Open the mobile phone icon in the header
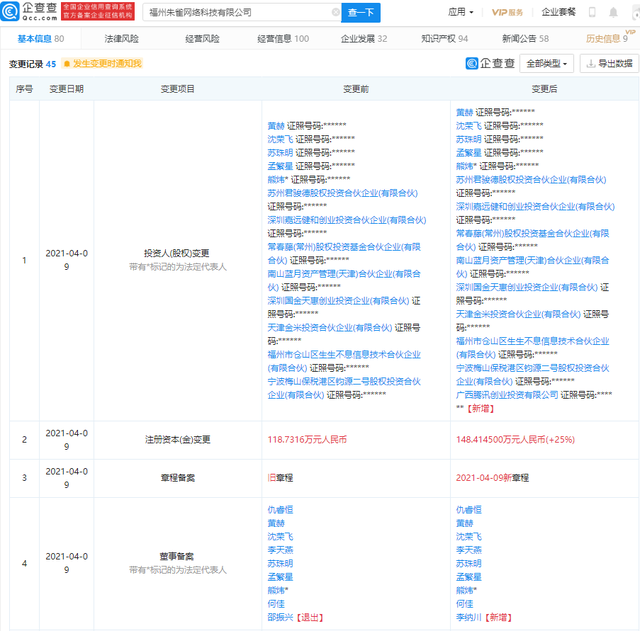Screen dimensions: 640x631 point(592,12)
